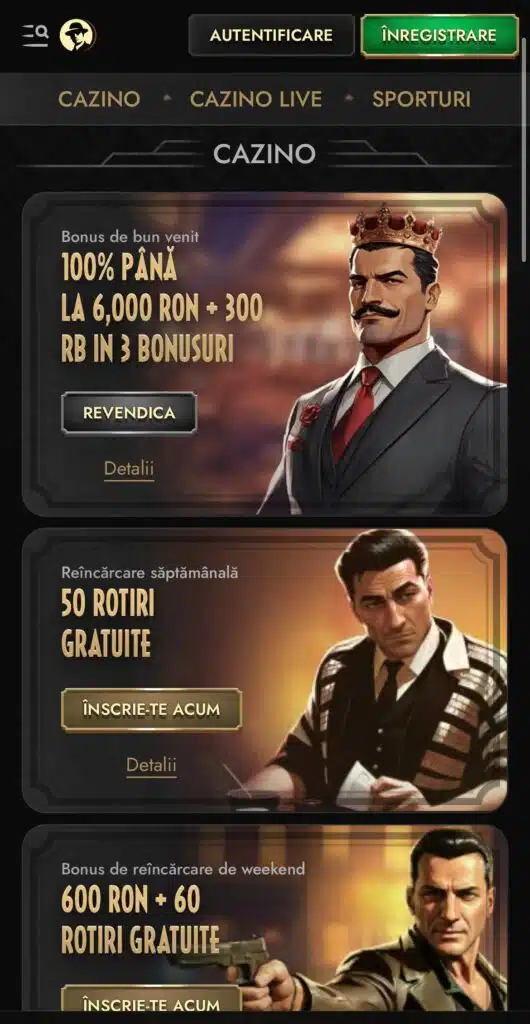Viewport: 530px width, 1024px height.
Task: Click the Bonus de bun venit label
Action: tap(131, 236)
